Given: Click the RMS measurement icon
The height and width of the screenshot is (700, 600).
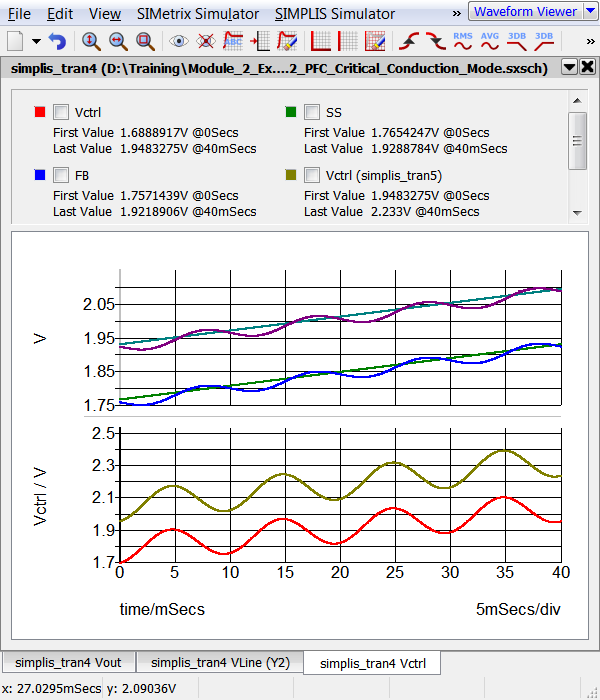Looking at the screenshot, I should tap(463, 41).
